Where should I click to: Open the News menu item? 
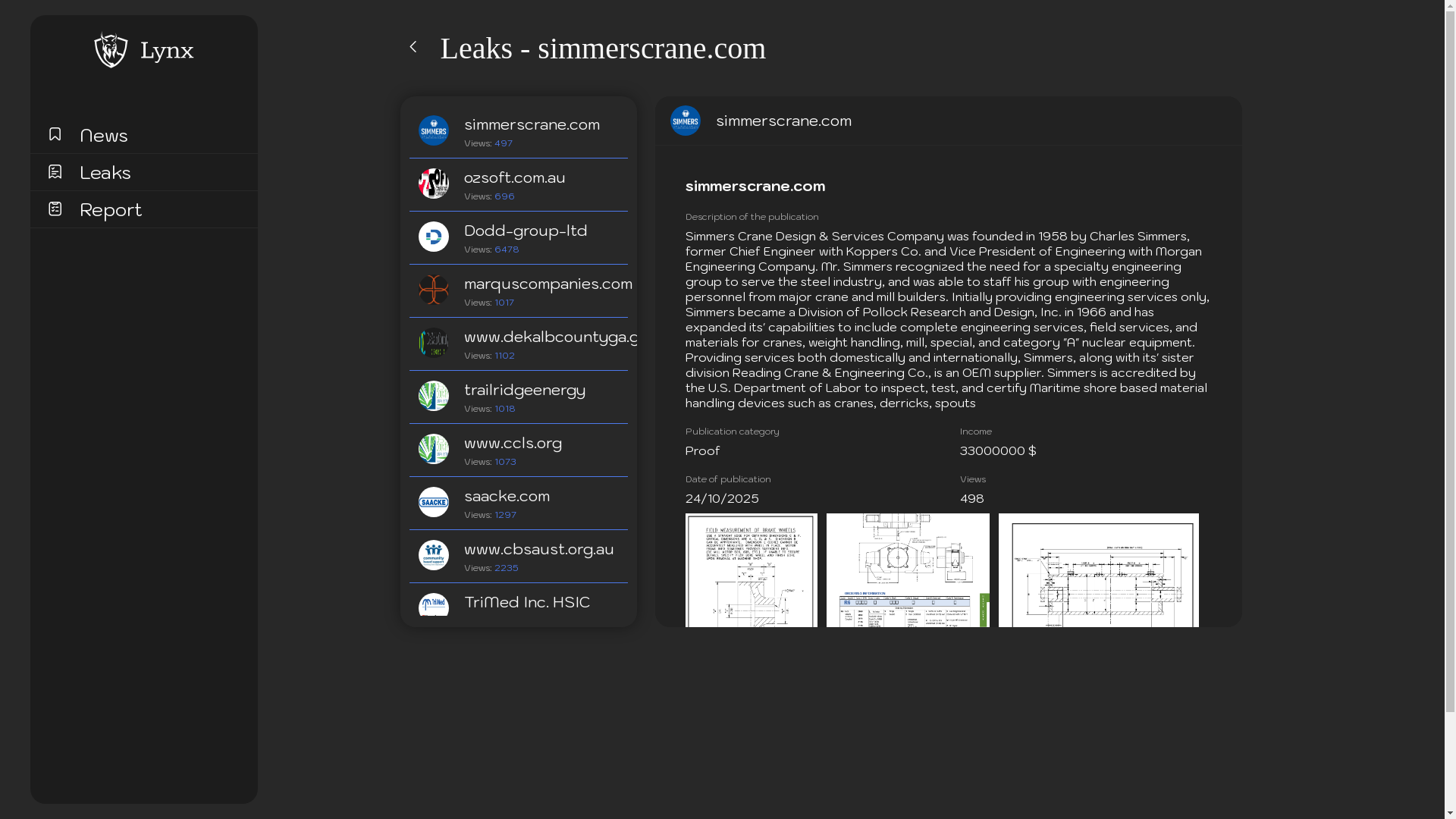pyautogui.click(x=104, y=135)
